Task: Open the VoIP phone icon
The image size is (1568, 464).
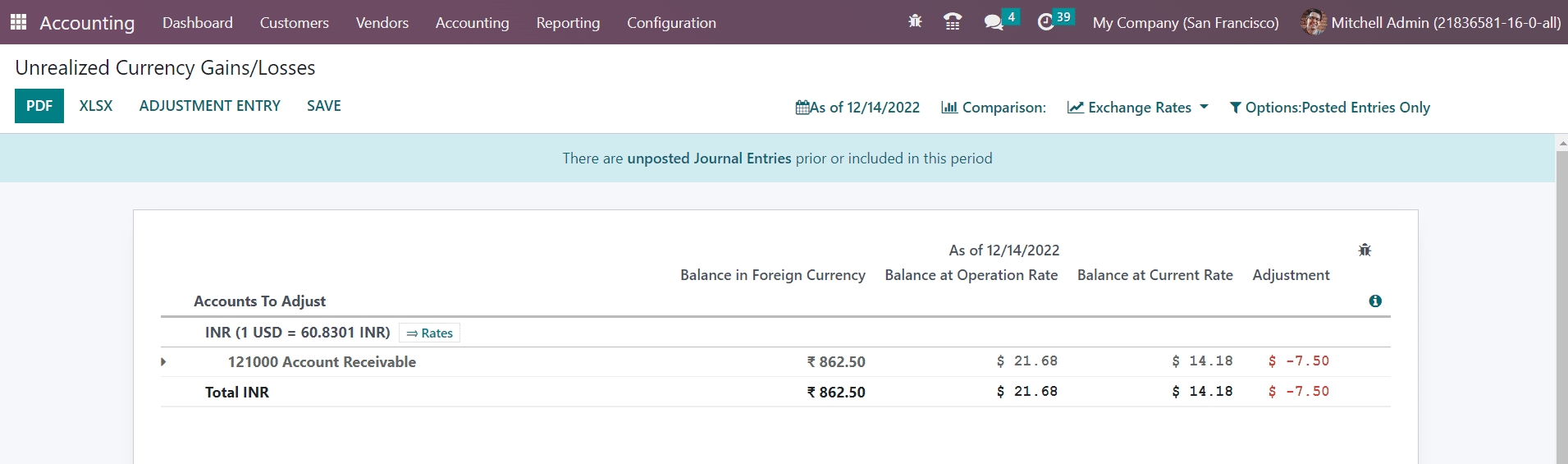Action: 953,22
